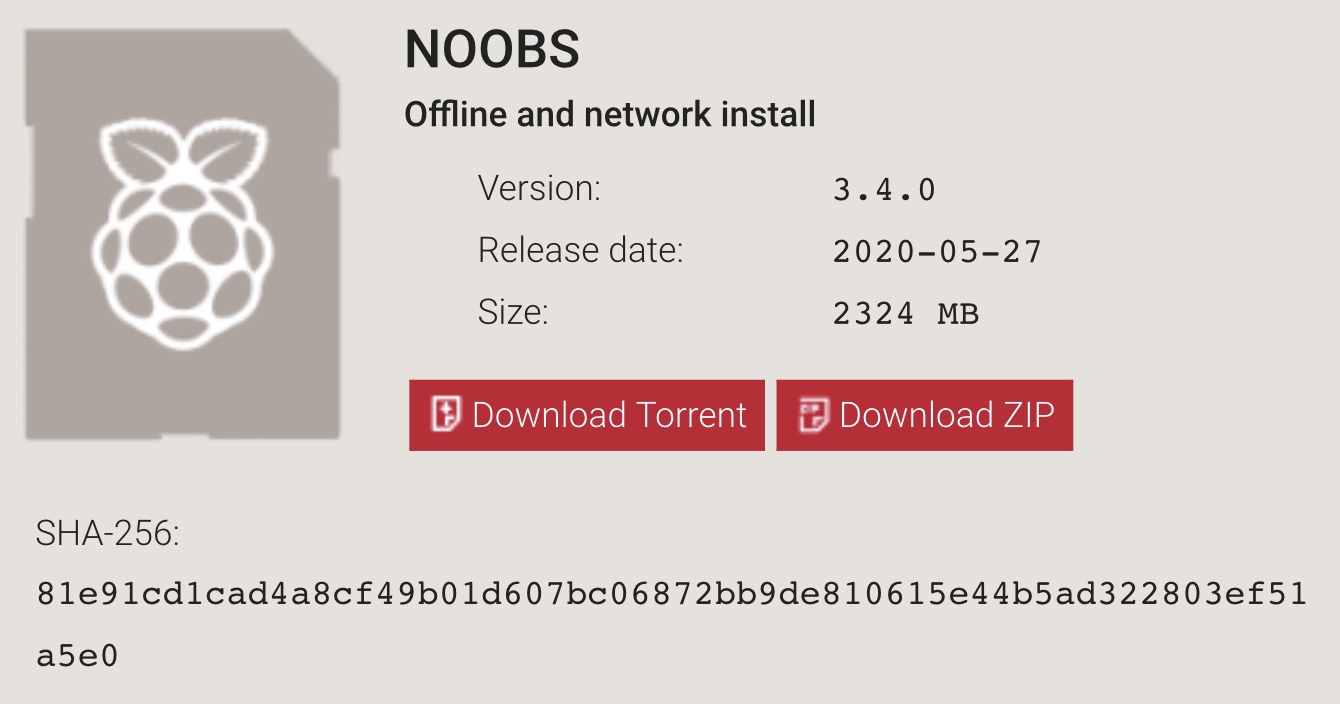Click the Version label
The image size is (1340, 704).
coord(539,188)
